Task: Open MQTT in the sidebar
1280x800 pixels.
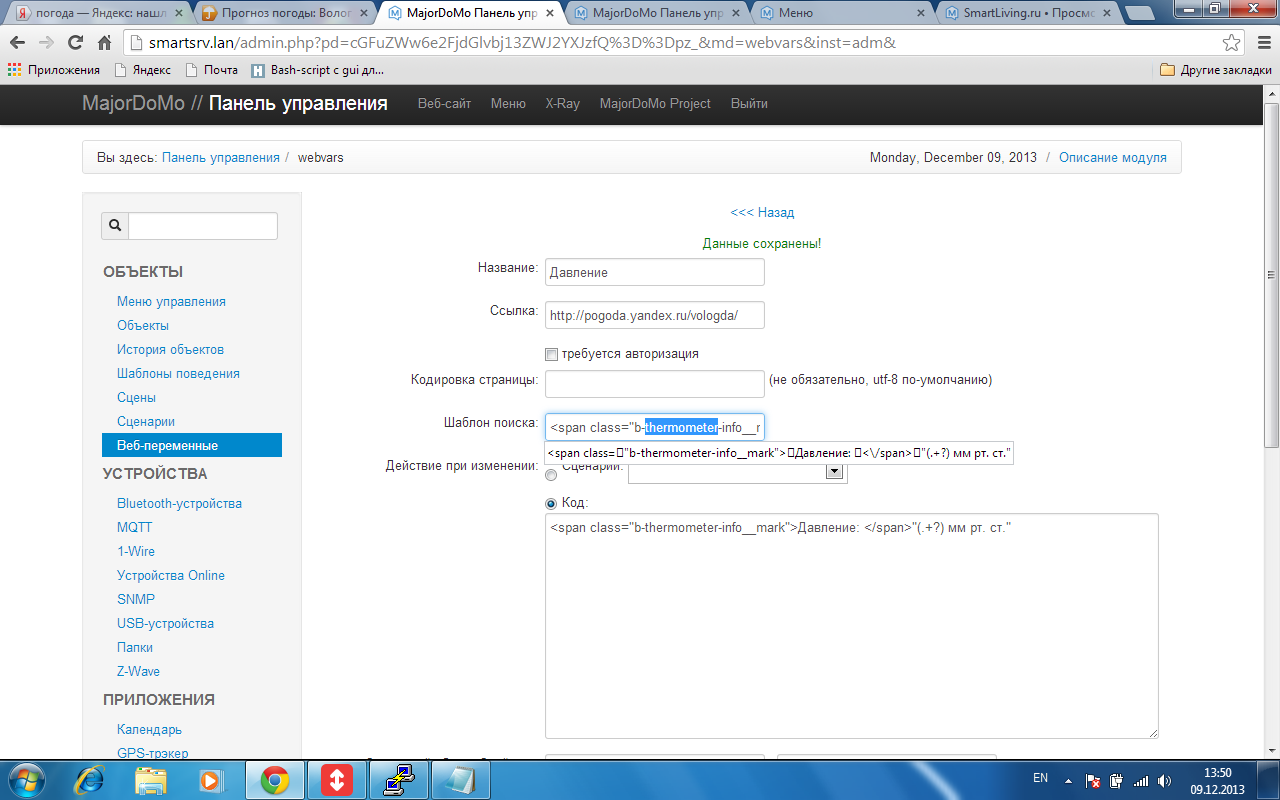Action: 135,527
